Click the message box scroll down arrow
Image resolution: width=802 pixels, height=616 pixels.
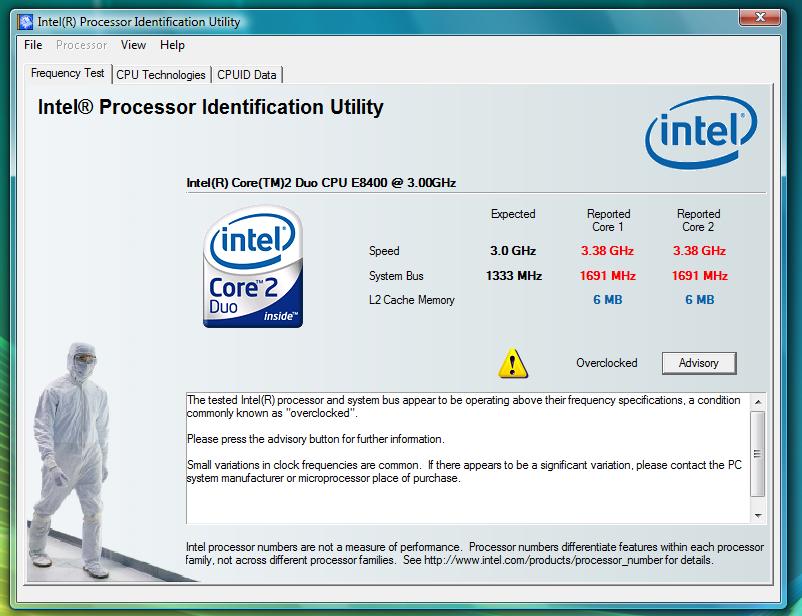pos(758,515)
